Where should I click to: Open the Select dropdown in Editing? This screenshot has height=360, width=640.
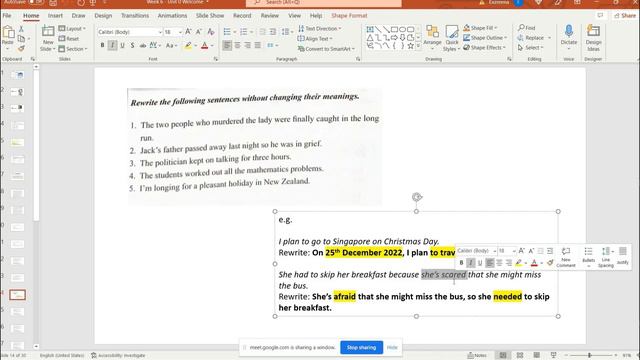point(530,47)
